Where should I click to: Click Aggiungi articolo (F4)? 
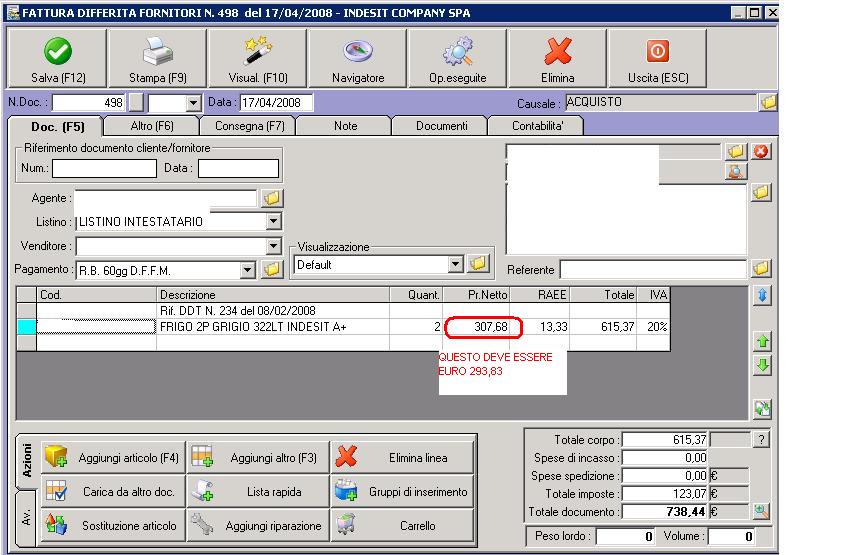[113, 458]
